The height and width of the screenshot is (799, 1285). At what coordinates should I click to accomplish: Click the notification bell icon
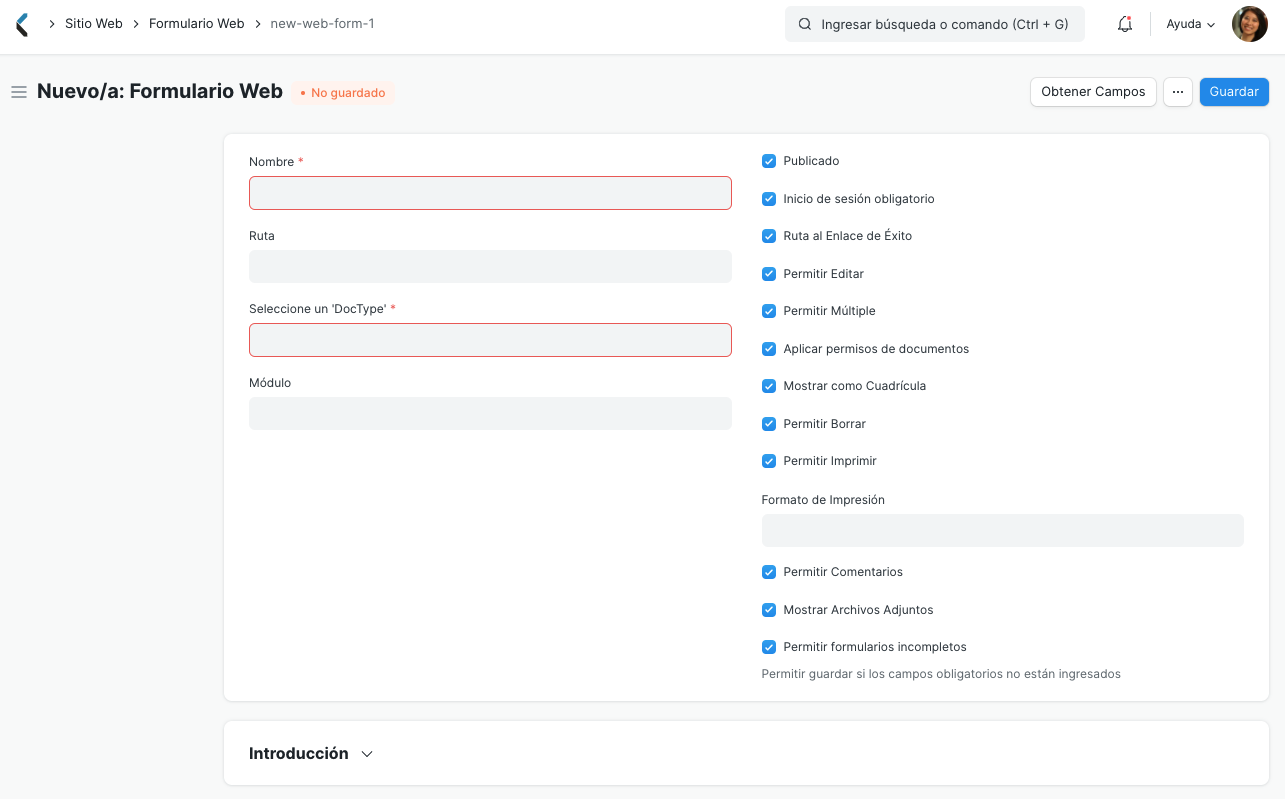[1124, 23]
